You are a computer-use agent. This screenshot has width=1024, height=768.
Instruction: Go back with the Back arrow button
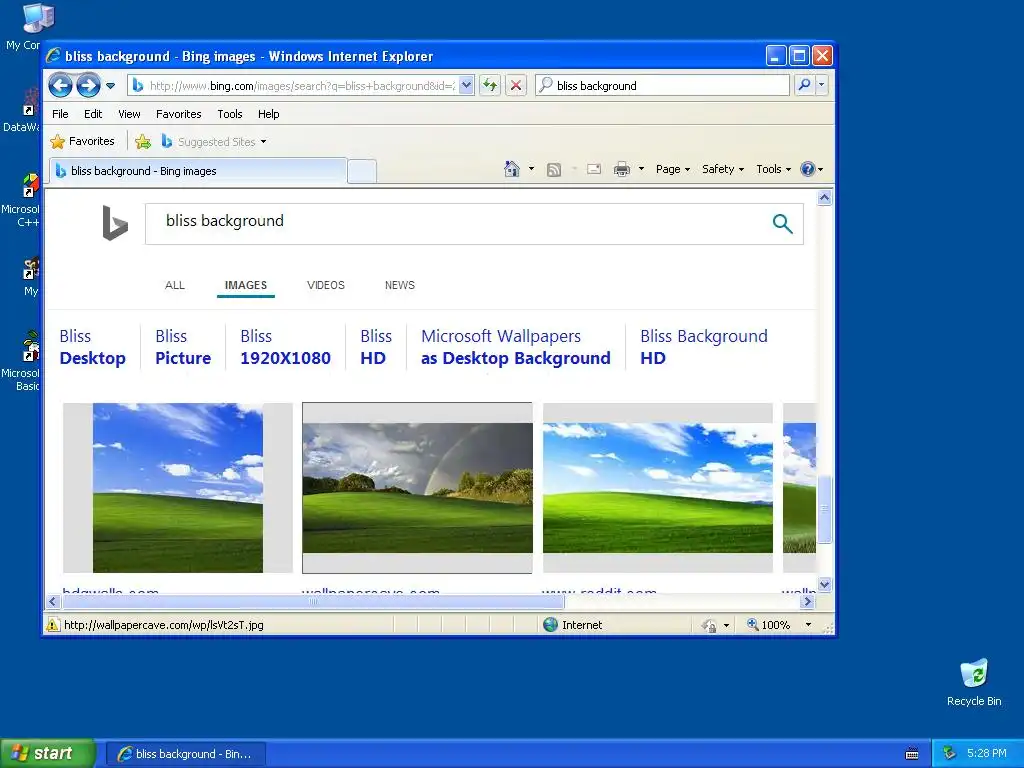click(x=60, y=85)
